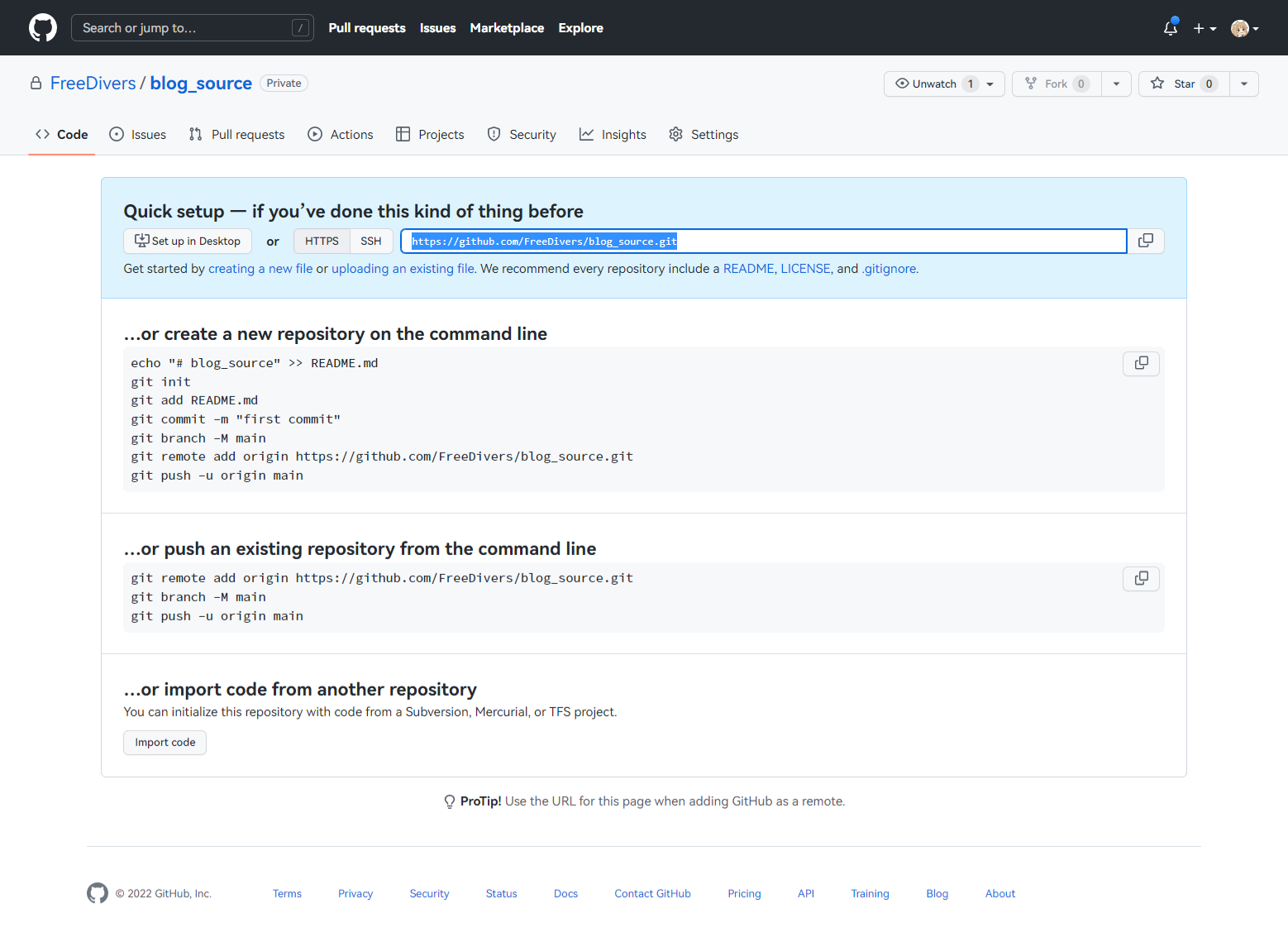Click the repository URL input field
Screen dimensions: 1288x947
(764, 241)
